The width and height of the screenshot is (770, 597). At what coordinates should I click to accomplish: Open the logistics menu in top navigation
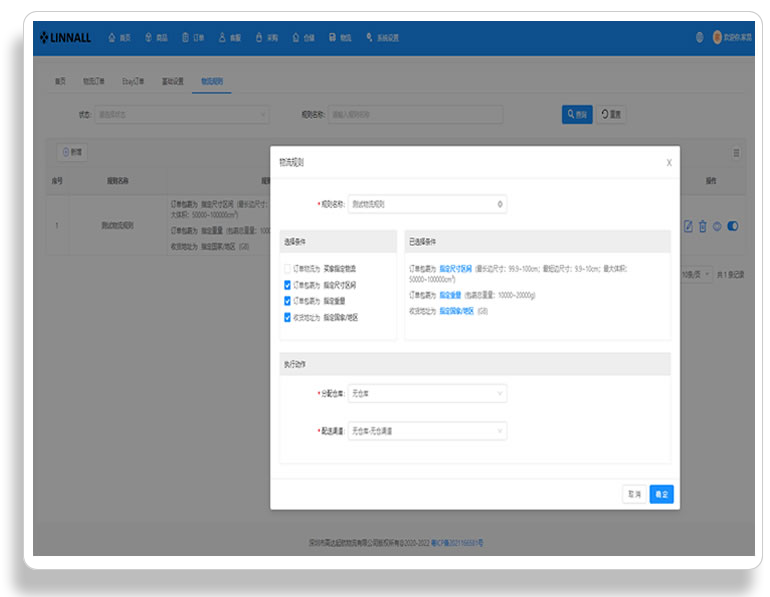click(340, 38)
